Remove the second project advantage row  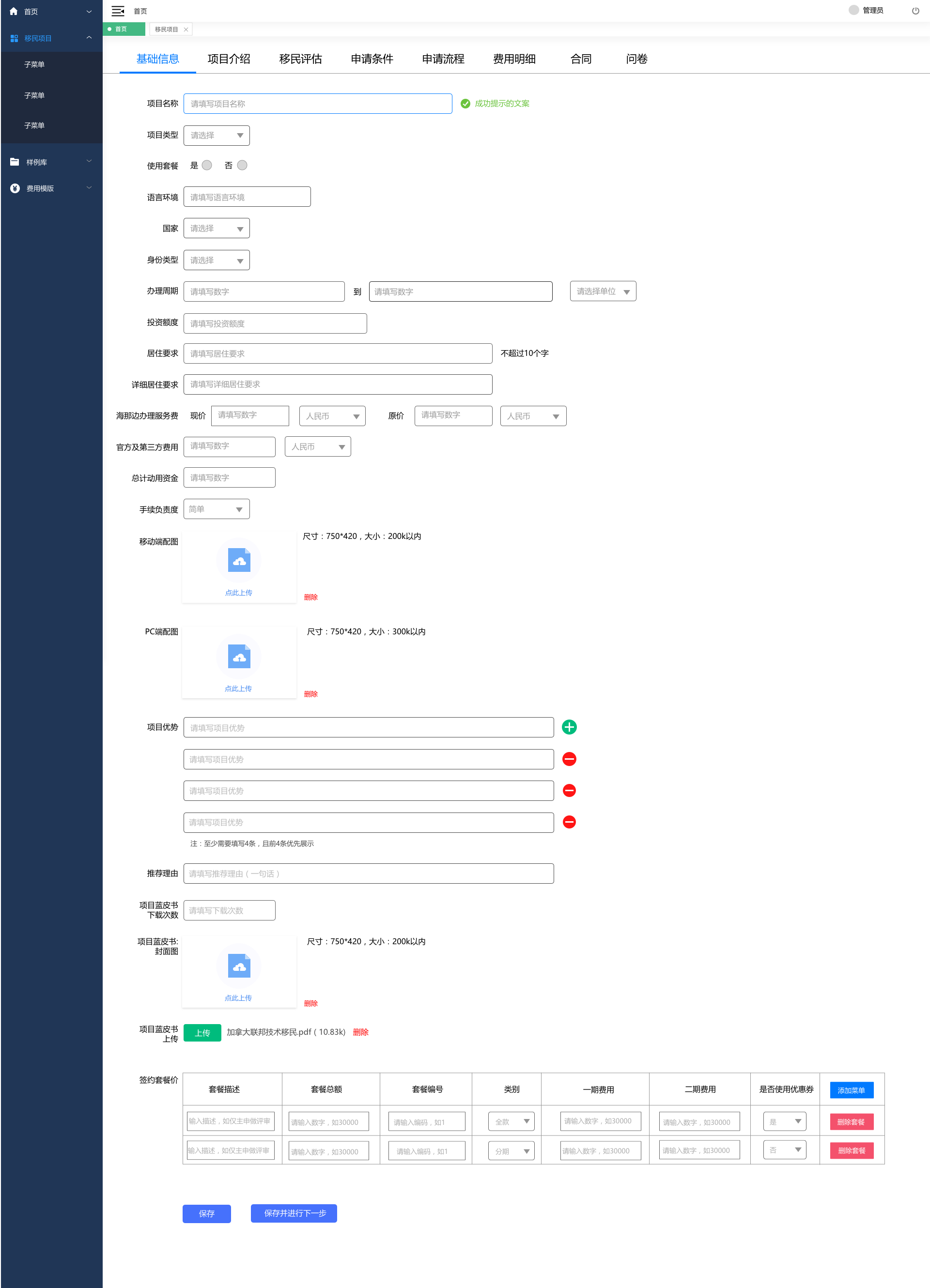pyautogui.click(x=569, y=759)
